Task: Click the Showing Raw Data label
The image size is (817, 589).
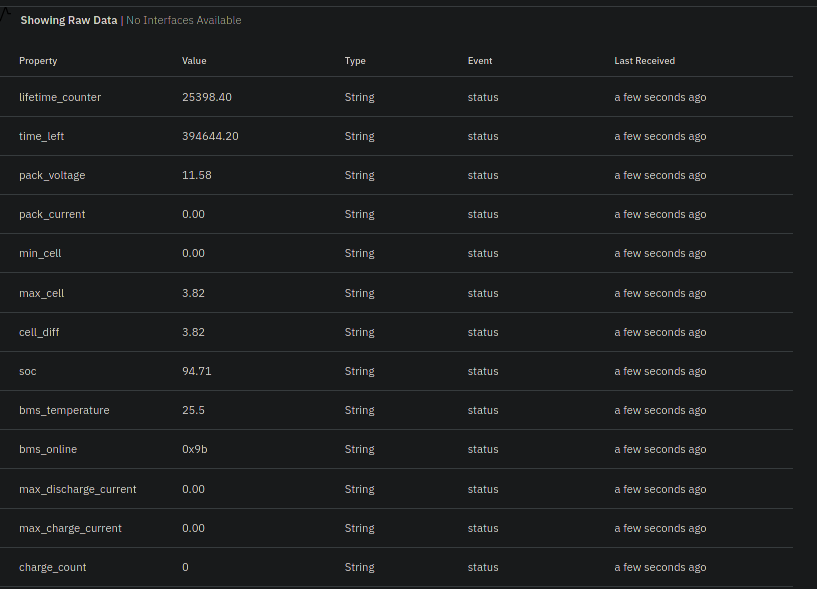Action: (68, 20)
